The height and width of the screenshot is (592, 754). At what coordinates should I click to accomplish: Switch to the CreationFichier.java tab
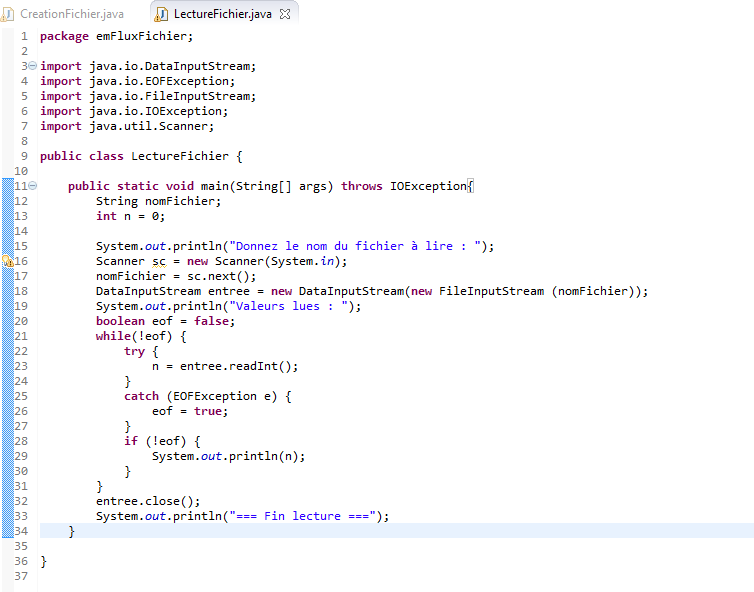pyautogui.click(x=71, y=14)
